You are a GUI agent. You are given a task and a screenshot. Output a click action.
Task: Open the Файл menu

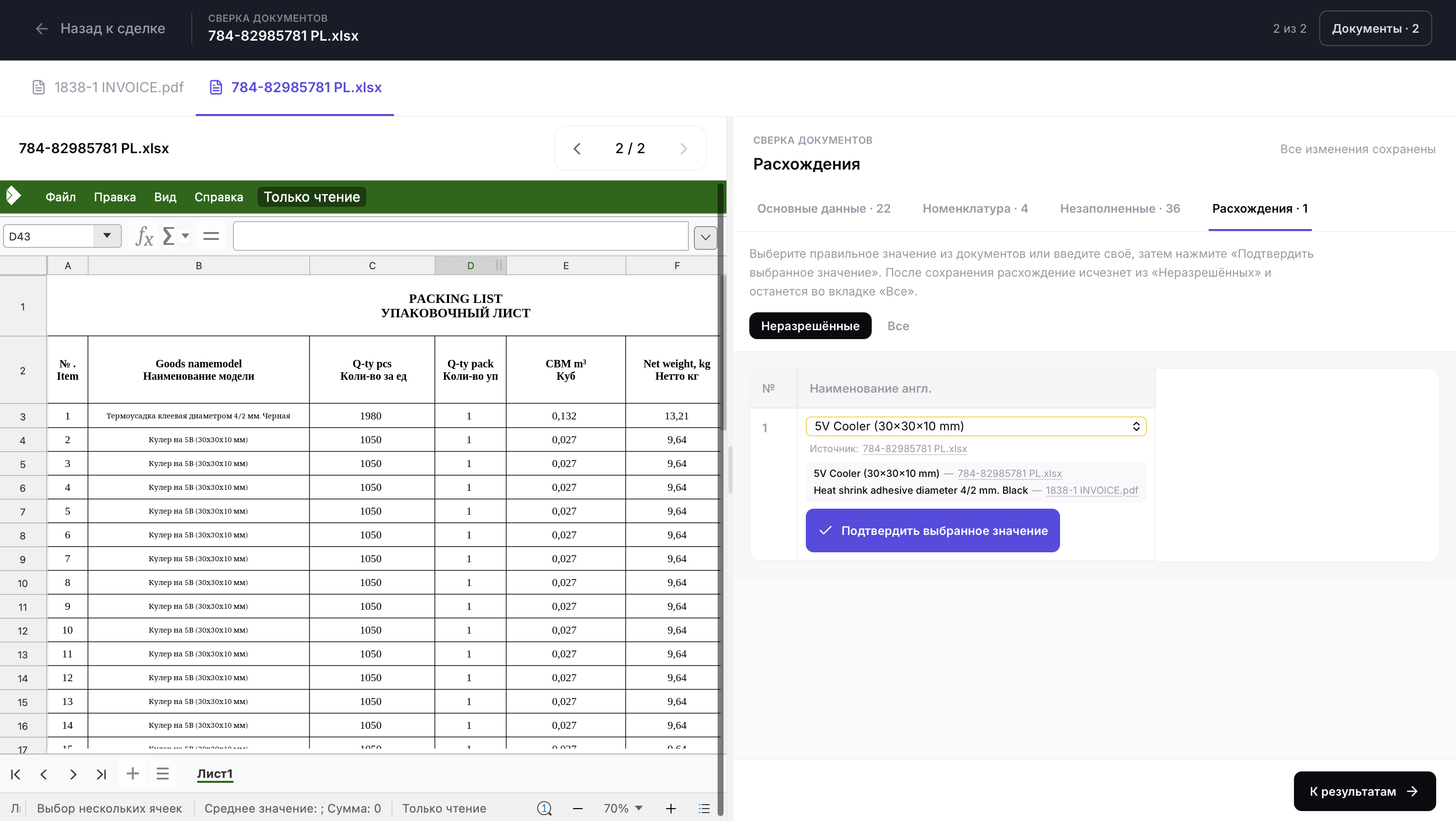click(60, 196)
